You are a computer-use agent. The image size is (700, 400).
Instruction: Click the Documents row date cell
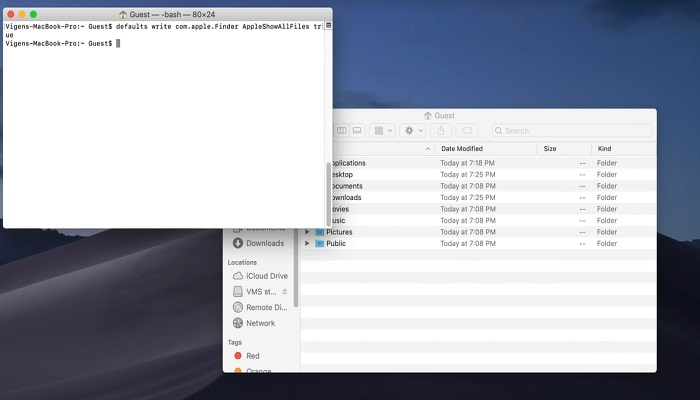pyautogui.click(x=468, y=186)
